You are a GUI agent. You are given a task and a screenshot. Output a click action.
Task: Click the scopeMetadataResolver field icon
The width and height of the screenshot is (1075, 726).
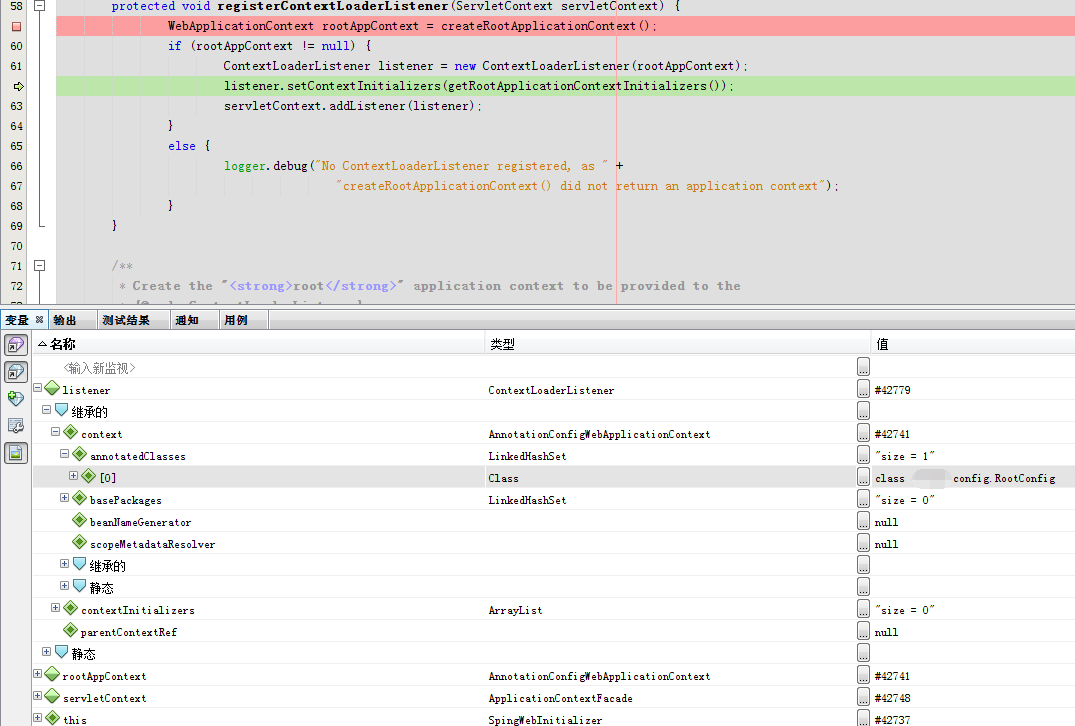(80, 542)
